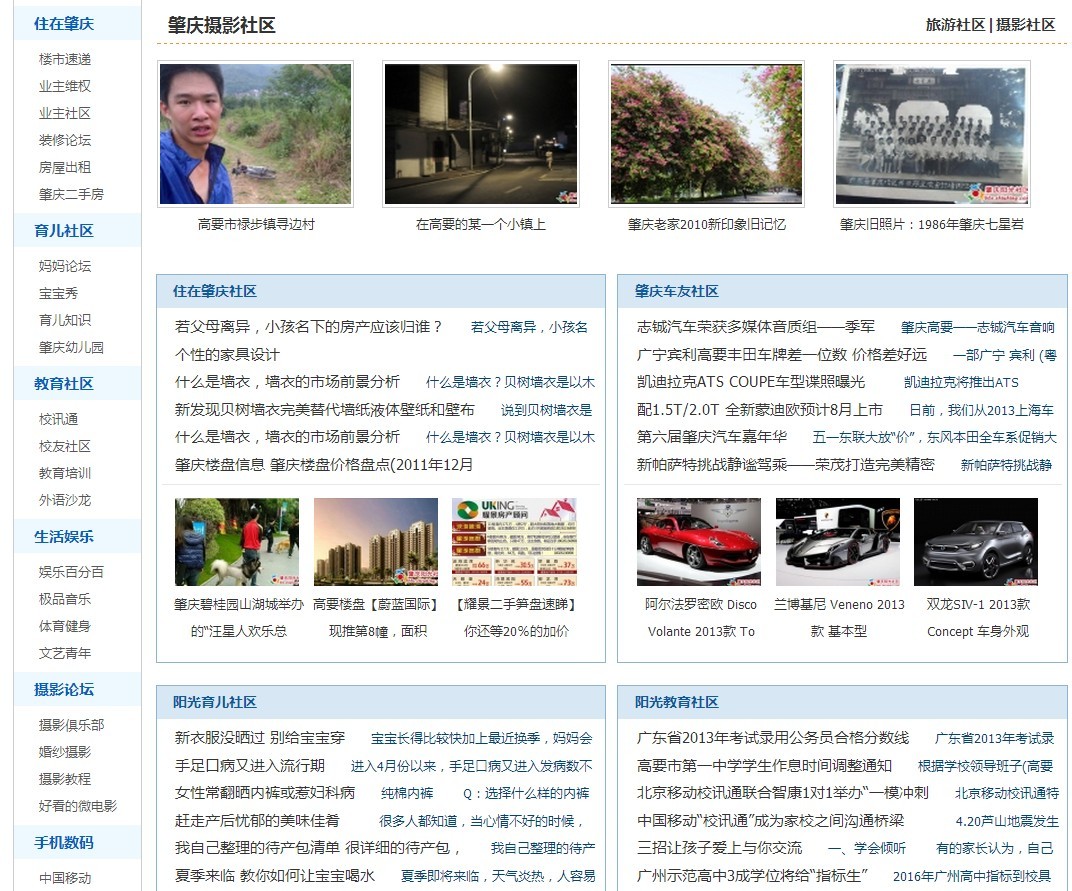Open 碧桂园山湖城 dog event thumbnail
This screenshot has width=1072, height=891.
(237, 542)
